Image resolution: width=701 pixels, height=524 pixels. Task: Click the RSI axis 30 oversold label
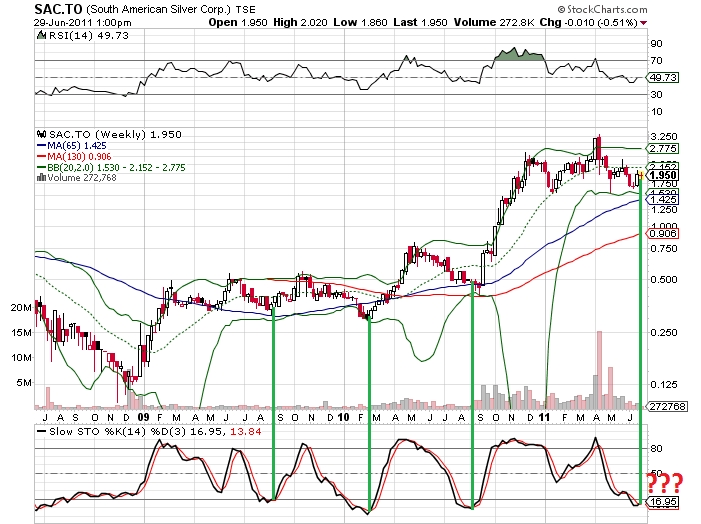pos(656,94)
